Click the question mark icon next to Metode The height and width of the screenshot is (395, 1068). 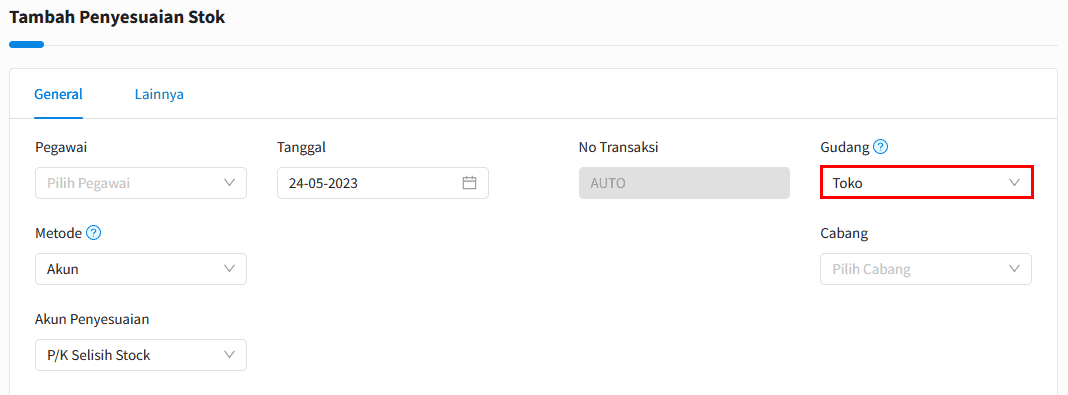coord(94,233)
